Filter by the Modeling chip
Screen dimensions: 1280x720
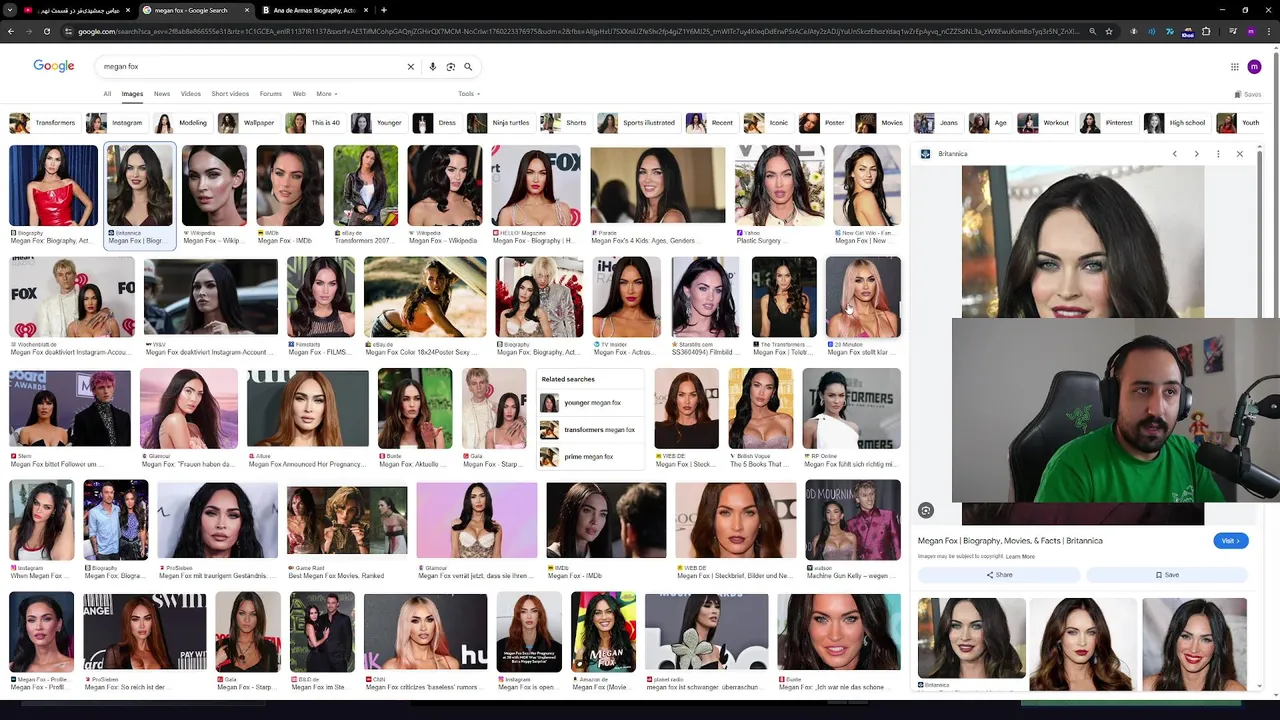pos(181,123)
